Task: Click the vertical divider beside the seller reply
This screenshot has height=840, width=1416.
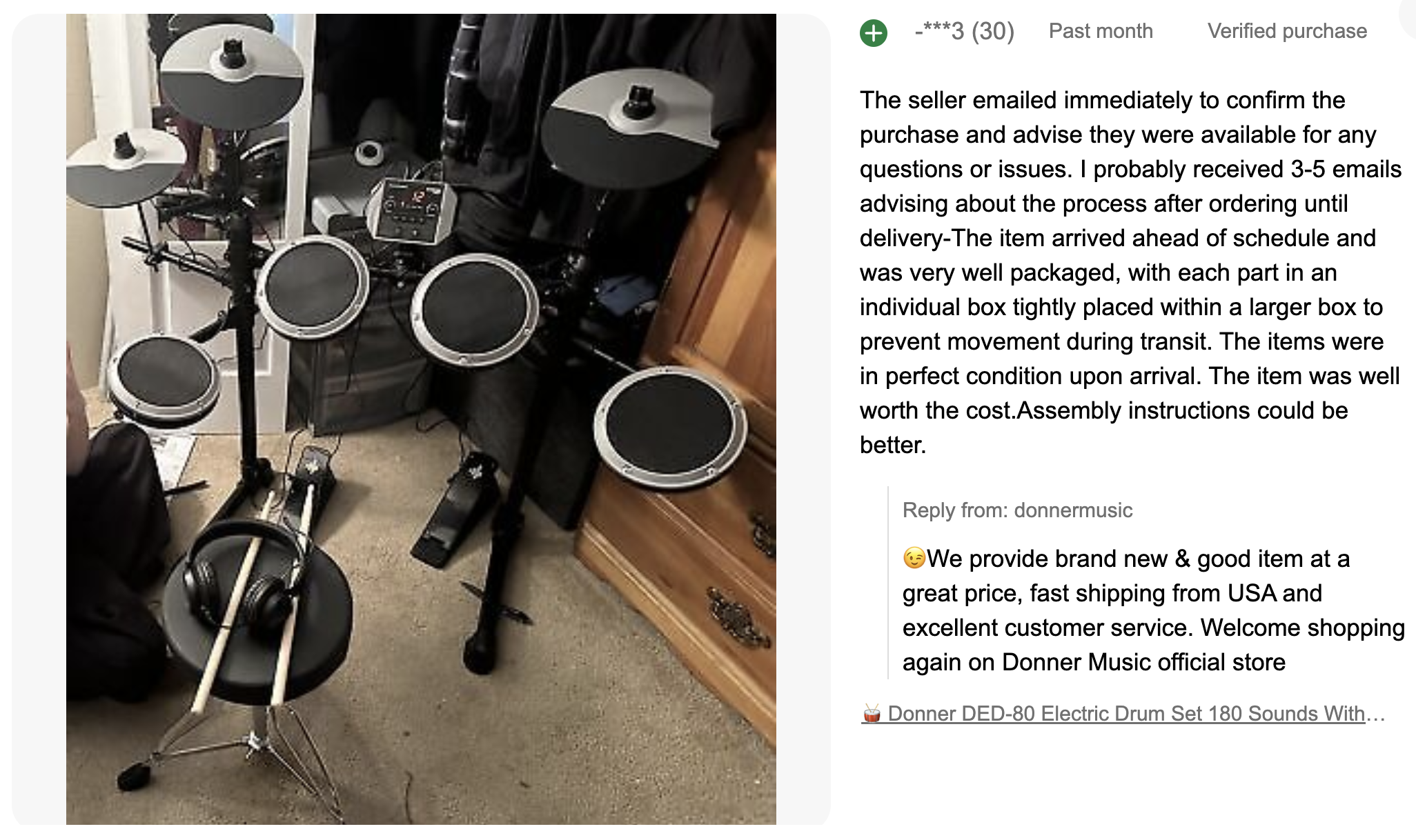Action: point(888,583)
